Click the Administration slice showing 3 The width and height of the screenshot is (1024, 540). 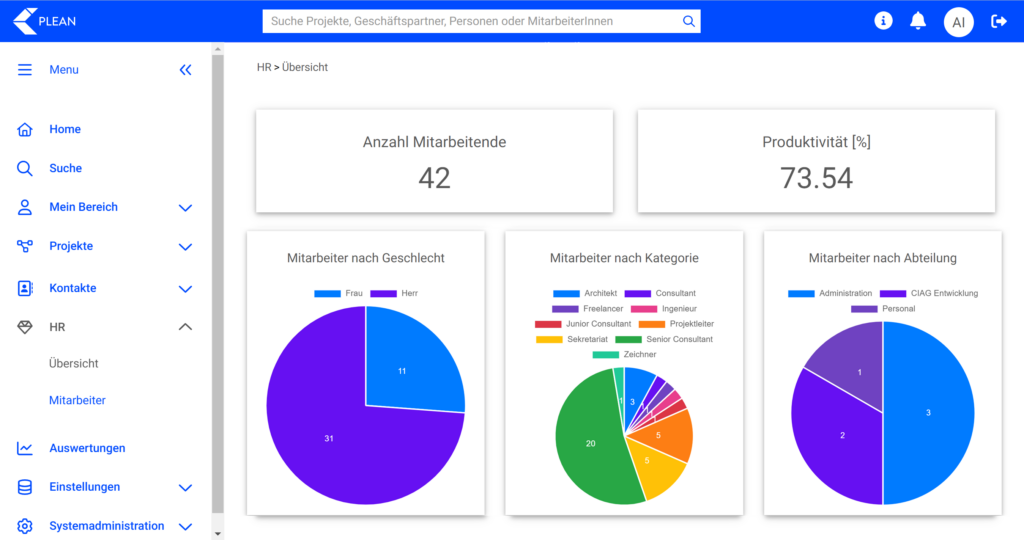coord(928,413)
